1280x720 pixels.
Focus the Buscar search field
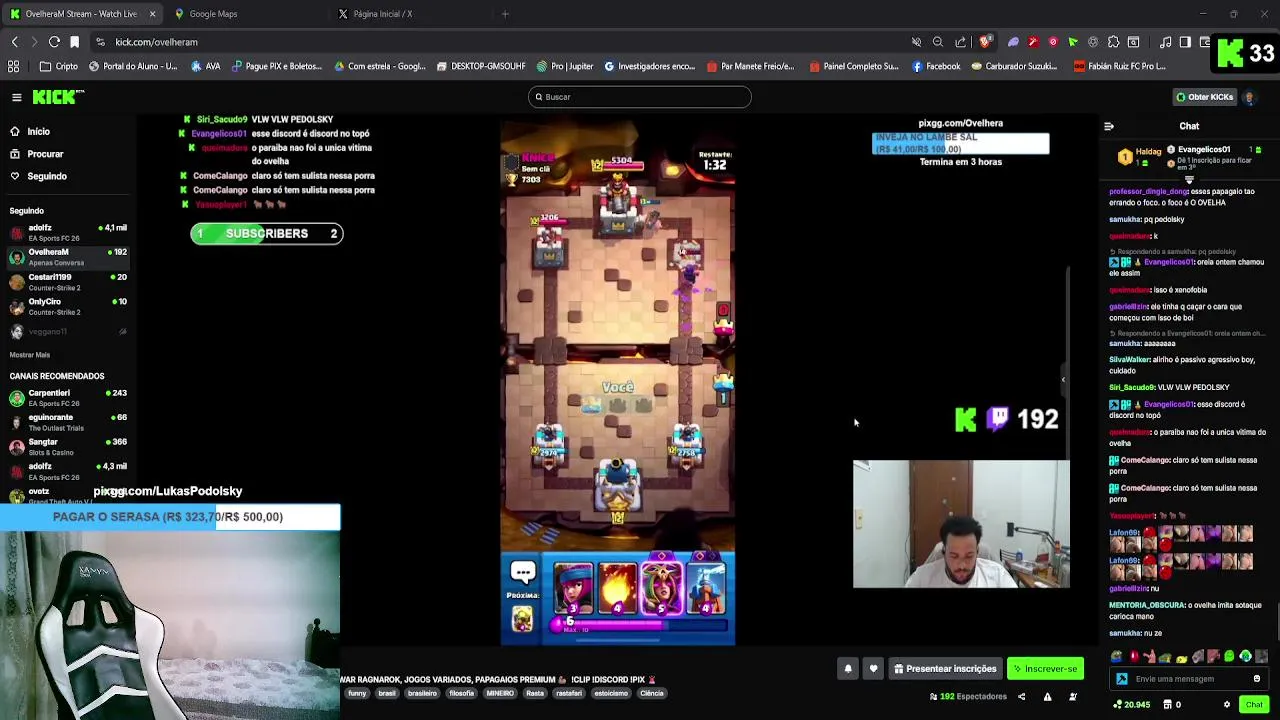[x=640, y=97]
